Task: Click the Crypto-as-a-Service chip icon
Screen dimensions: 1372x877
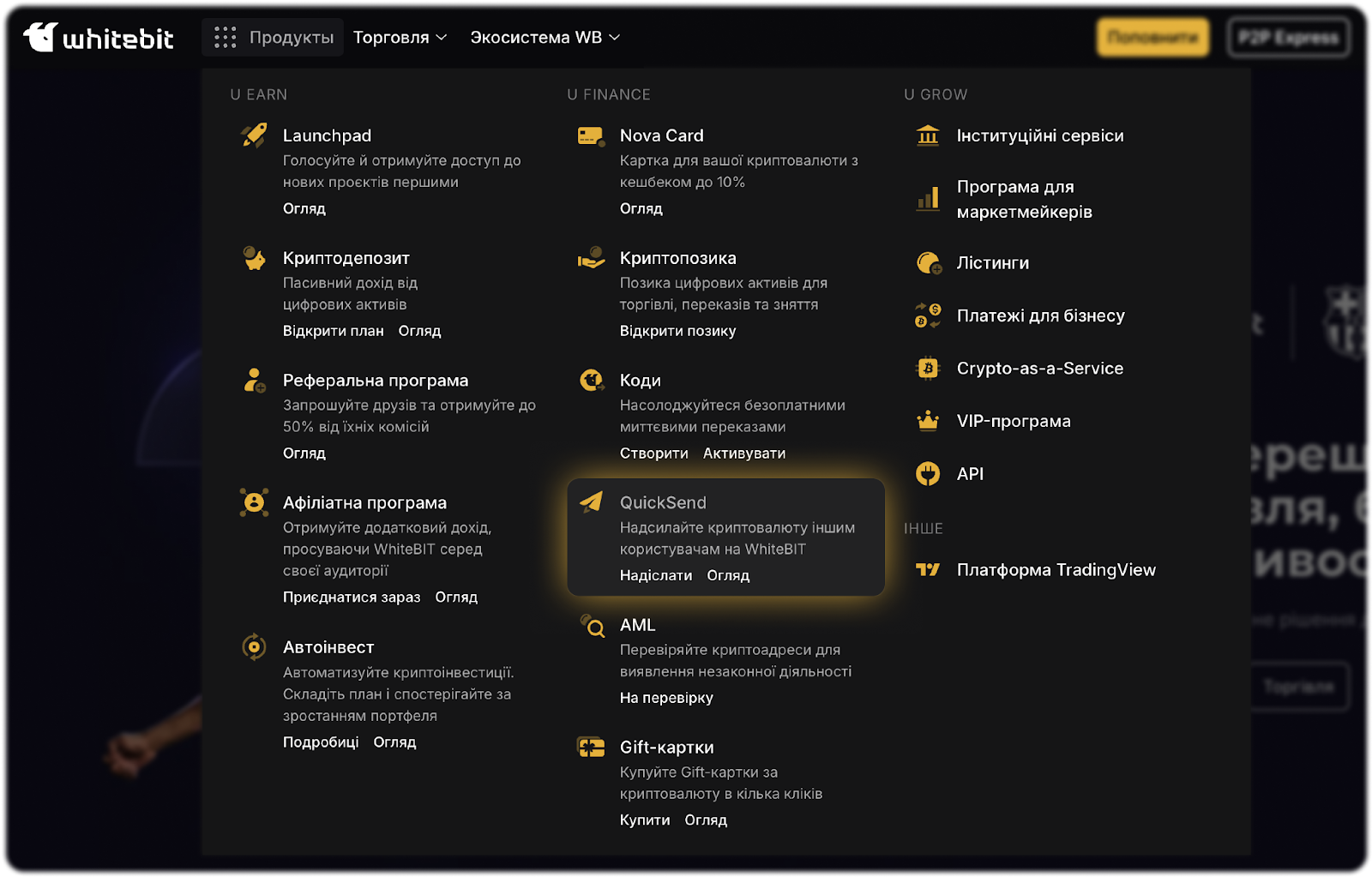Action: [928, 369]
